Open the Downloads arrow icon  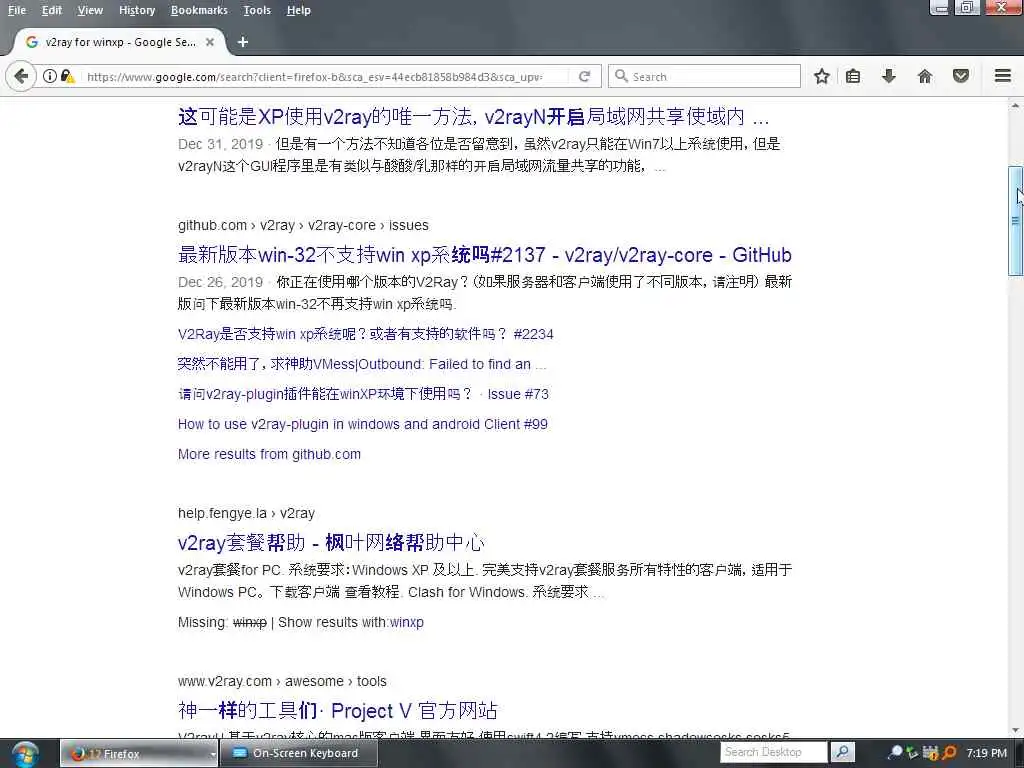click(888, 76)
